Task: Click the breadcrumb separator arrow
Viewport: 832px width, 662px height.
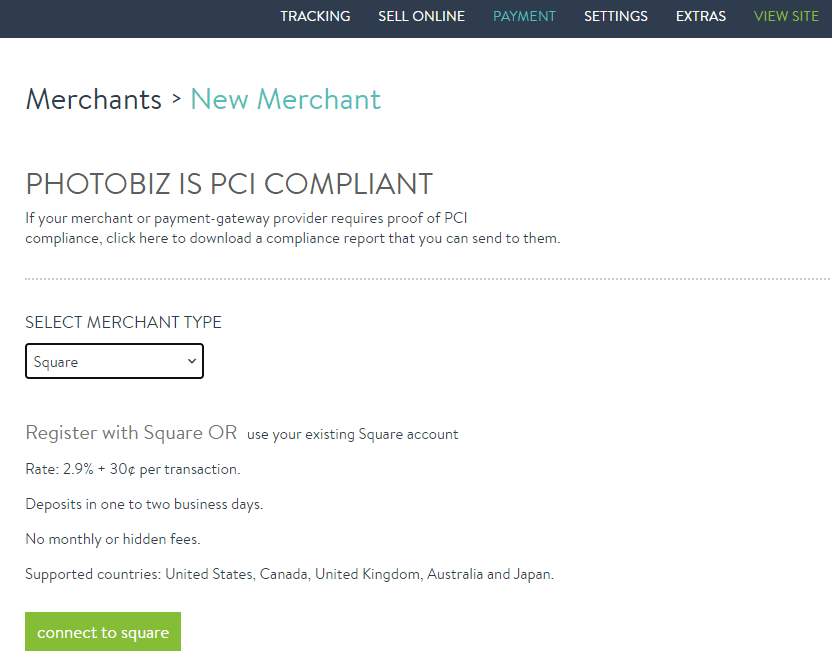Action: click(176, 99)
